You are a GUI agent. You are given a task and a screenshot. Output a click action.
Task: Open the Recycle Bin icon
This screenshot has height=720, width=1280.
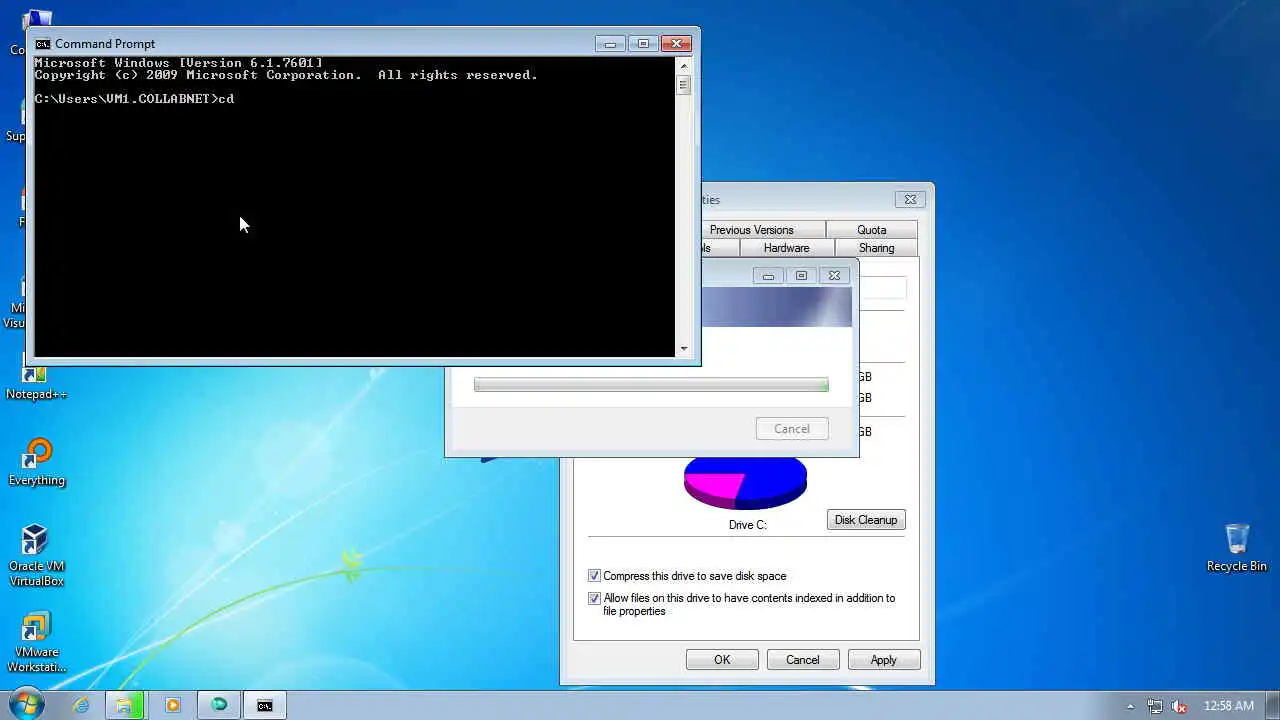1237,547
